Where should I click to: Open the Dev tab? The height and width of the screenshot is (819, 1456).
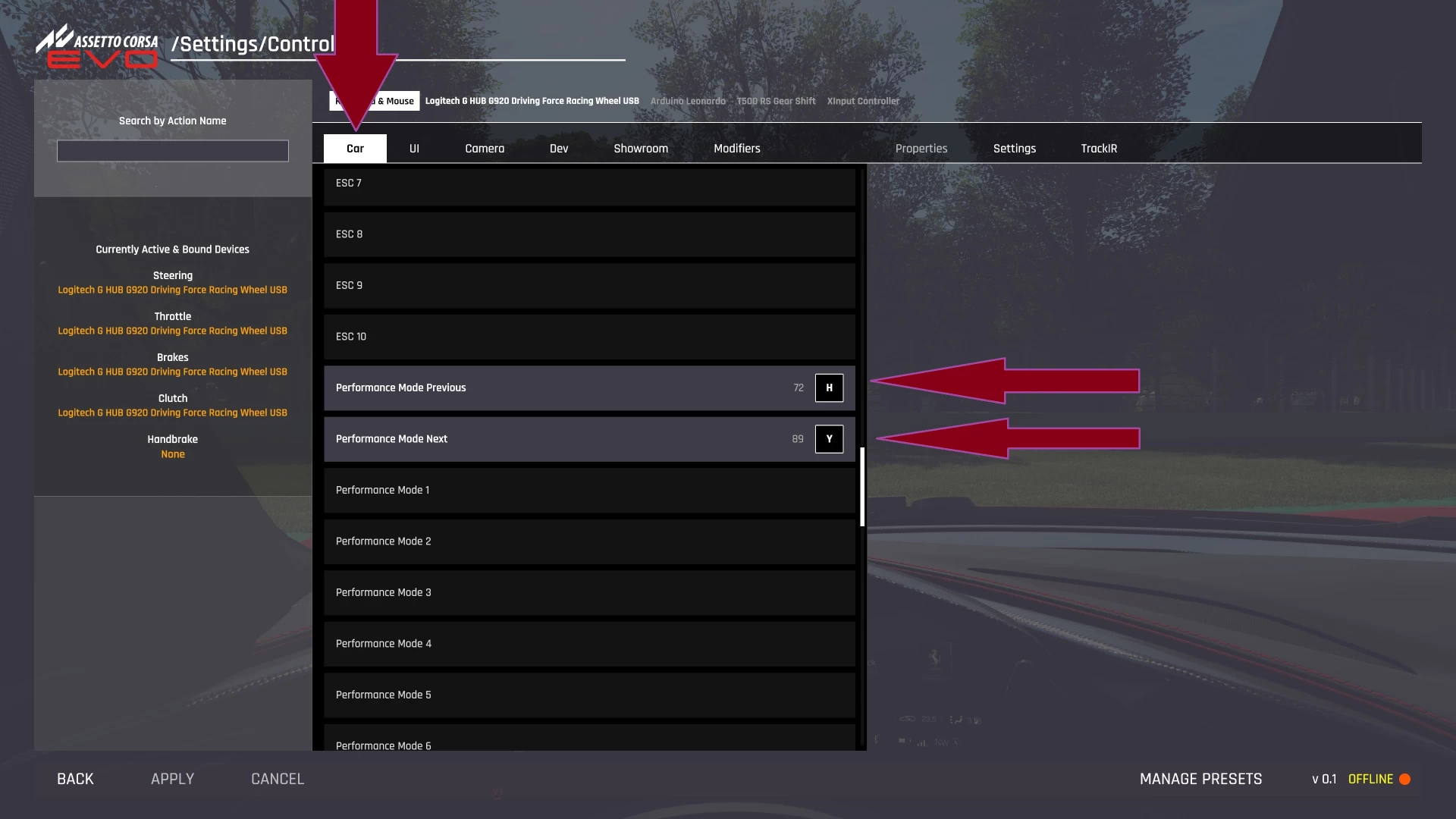coord(559,149)
